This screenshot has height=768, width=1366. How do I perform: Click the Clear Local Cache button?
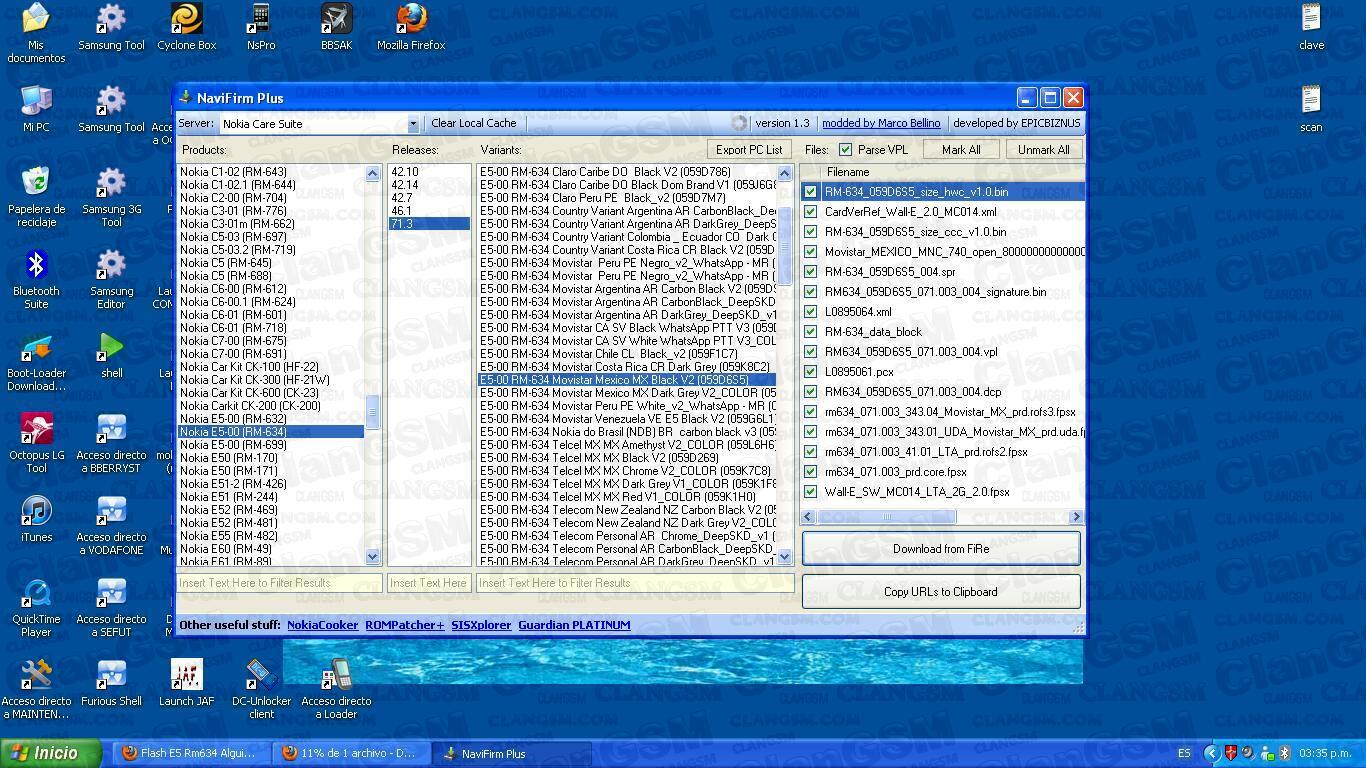tap(474, 123)
